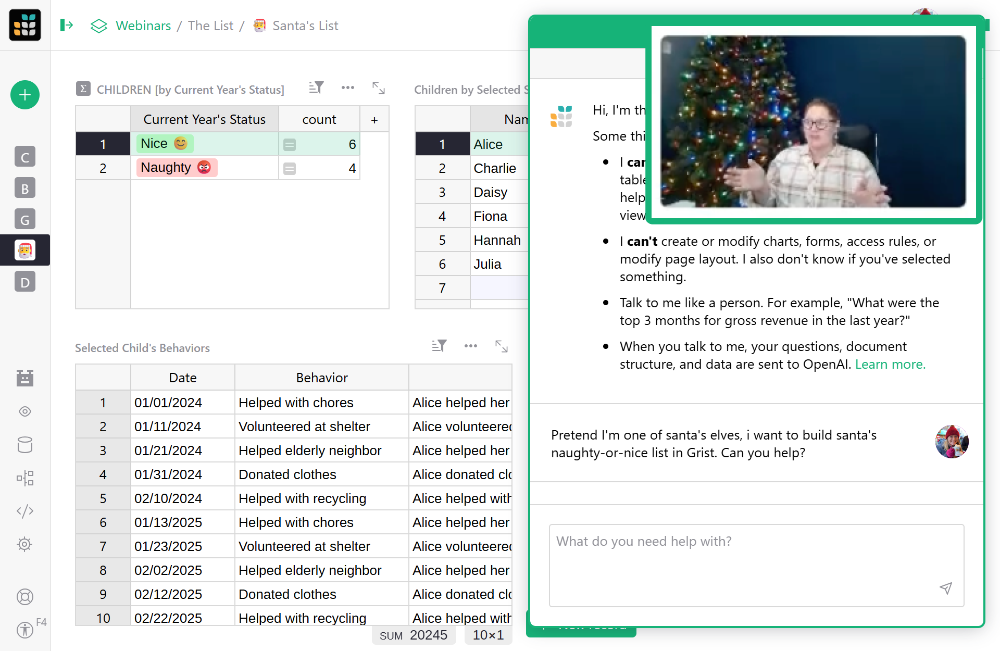Open the AI assistant robot icon in sidebar
Screen dimensions: 1000x651
(x=25, y=378)
